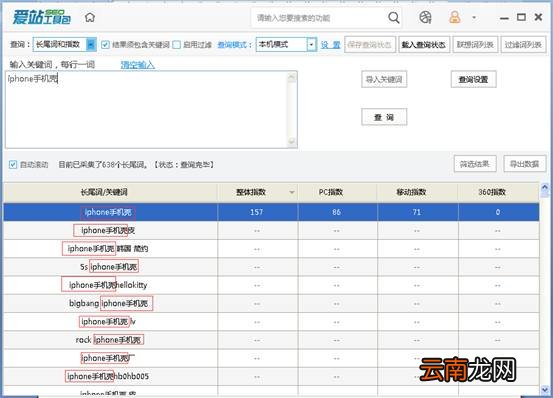Click the status text 目前已采集了638个长尾词
The image size is (553, 398).
tap(102, 165)
